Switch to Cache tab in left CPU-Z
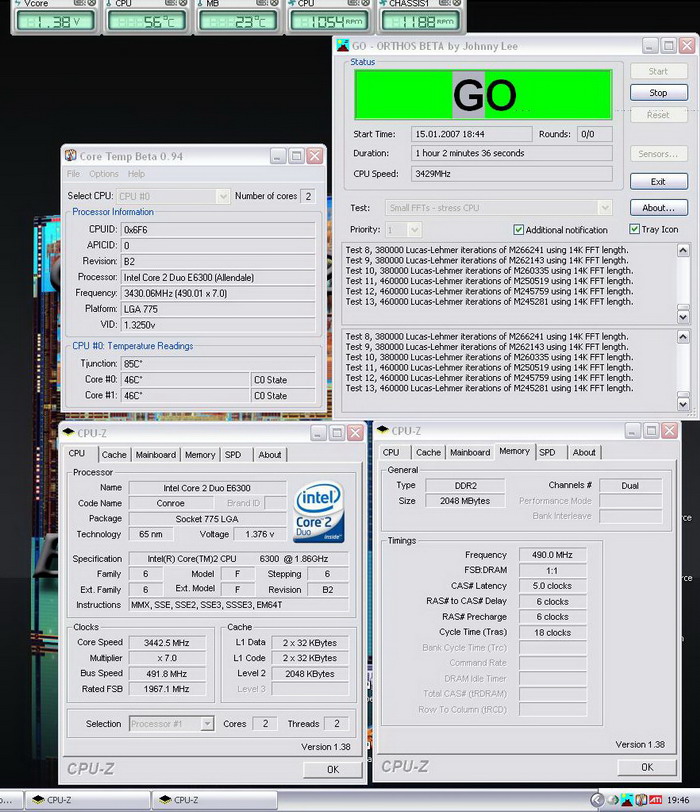Image resolution: width=700 pixels, height=812 pixels. pos(114,455)
